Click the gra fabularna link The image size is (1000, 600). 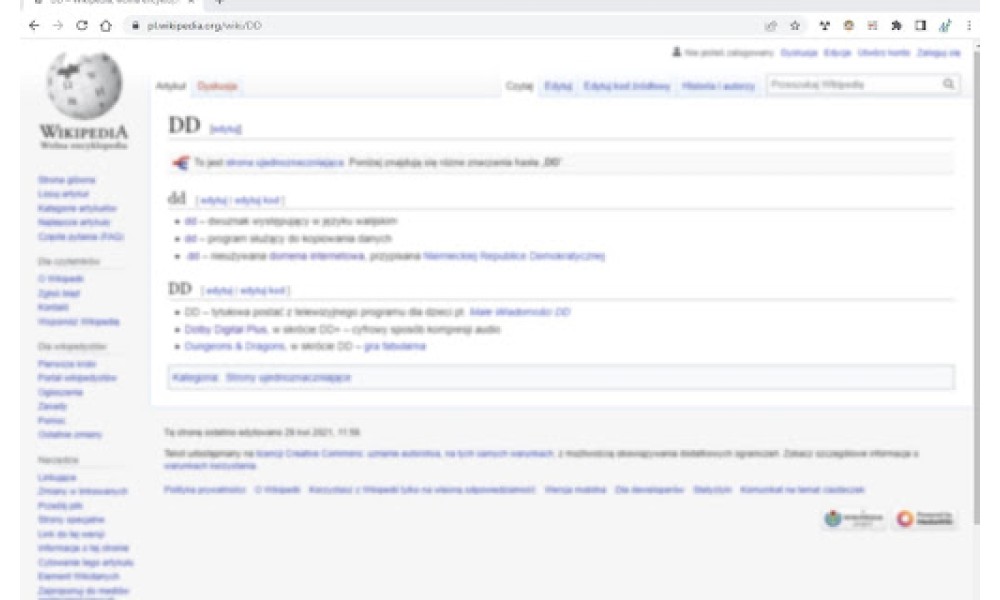click(395, 346)
